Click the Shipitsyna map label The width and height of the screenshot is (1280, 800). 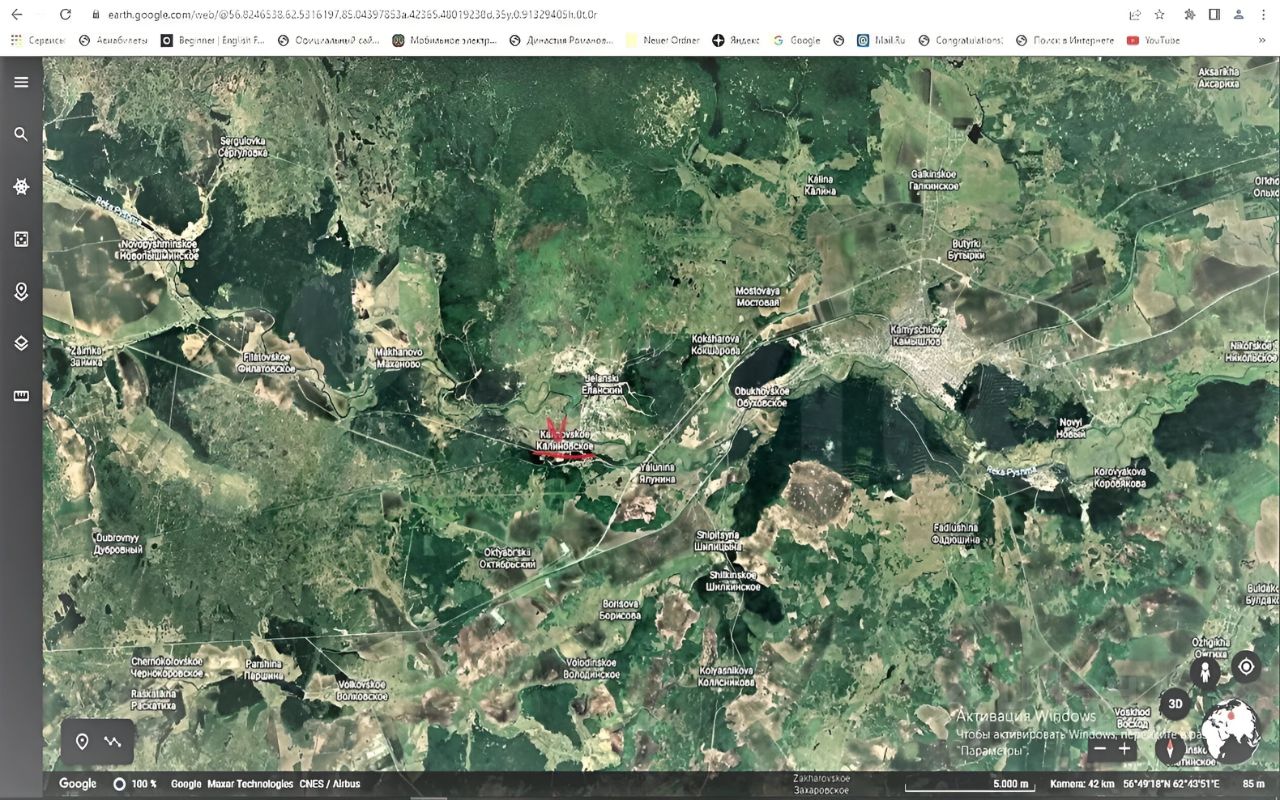[718, 541]
